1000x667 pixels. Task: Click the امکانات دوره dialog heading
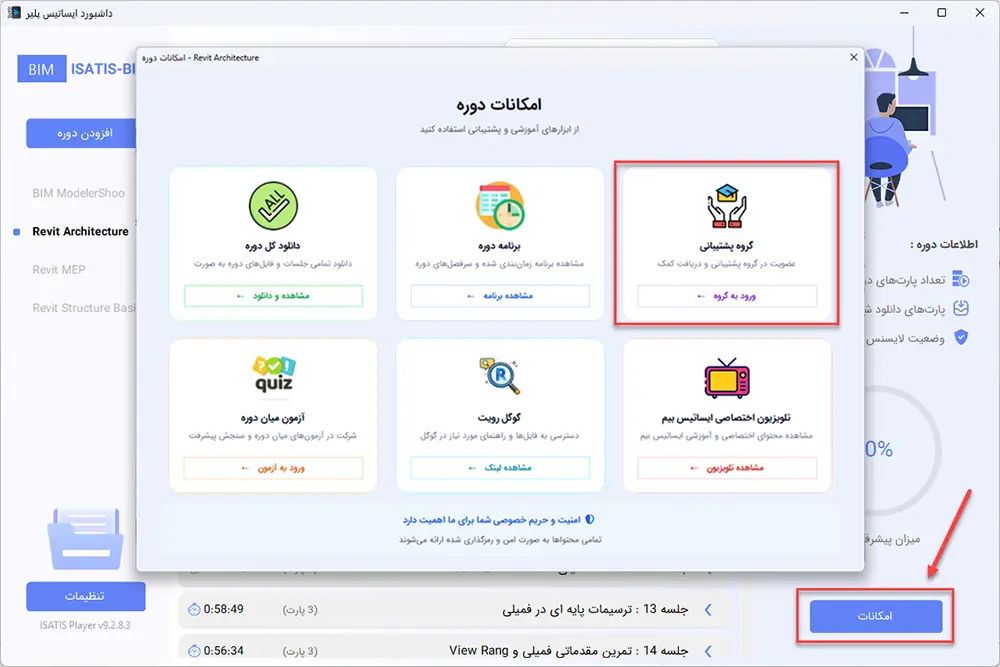point(499,105)
